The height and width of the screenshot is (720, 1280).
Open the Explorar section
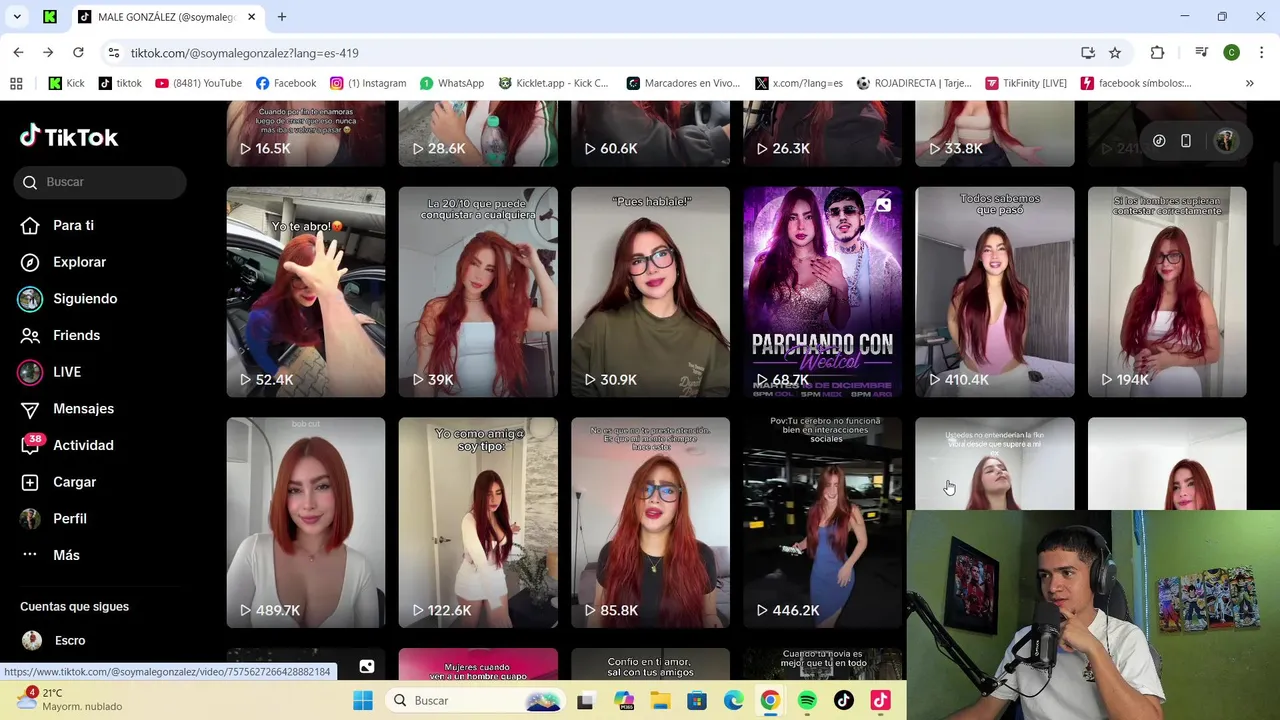pyautogui.click(x=64, y=262)
